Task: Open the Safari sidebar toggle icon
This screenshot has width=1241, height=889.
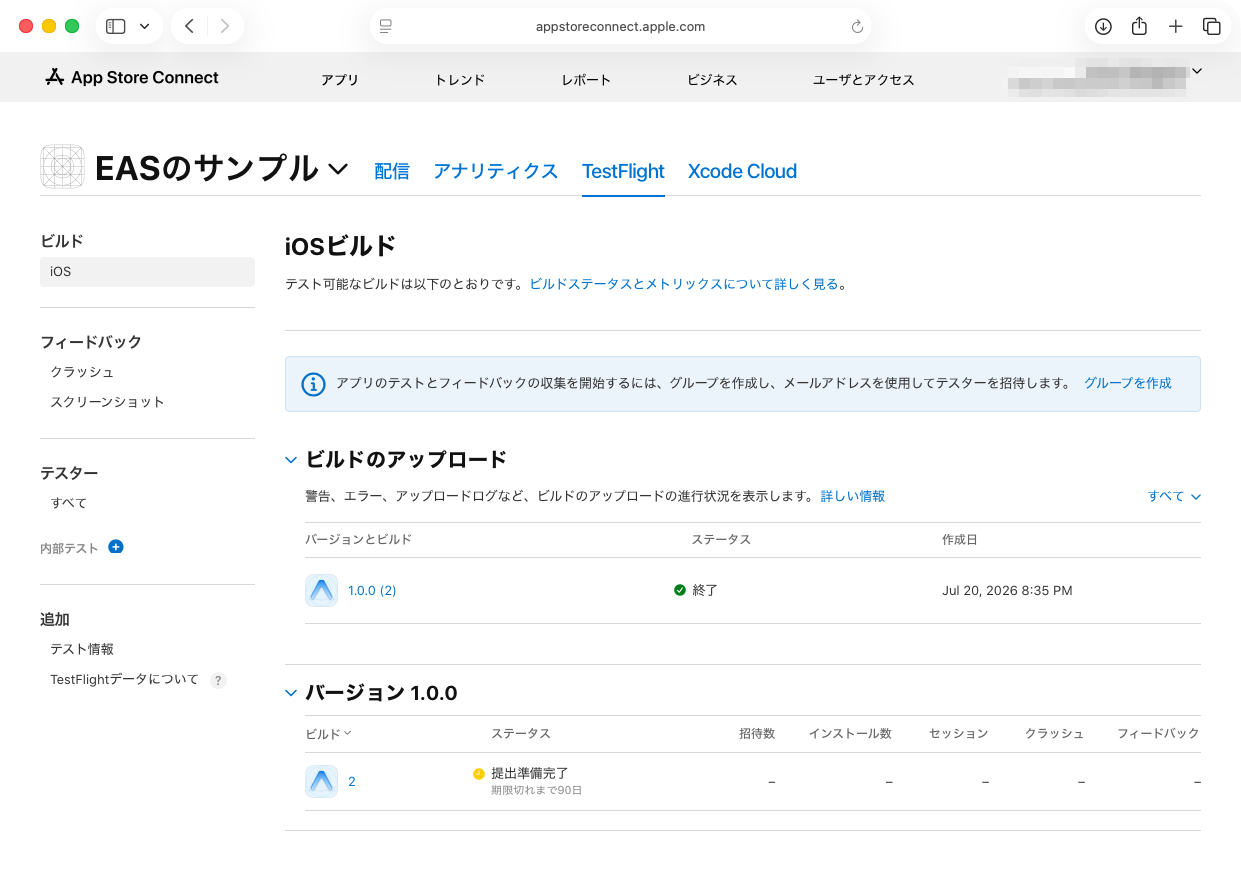Action: point(116,27)
